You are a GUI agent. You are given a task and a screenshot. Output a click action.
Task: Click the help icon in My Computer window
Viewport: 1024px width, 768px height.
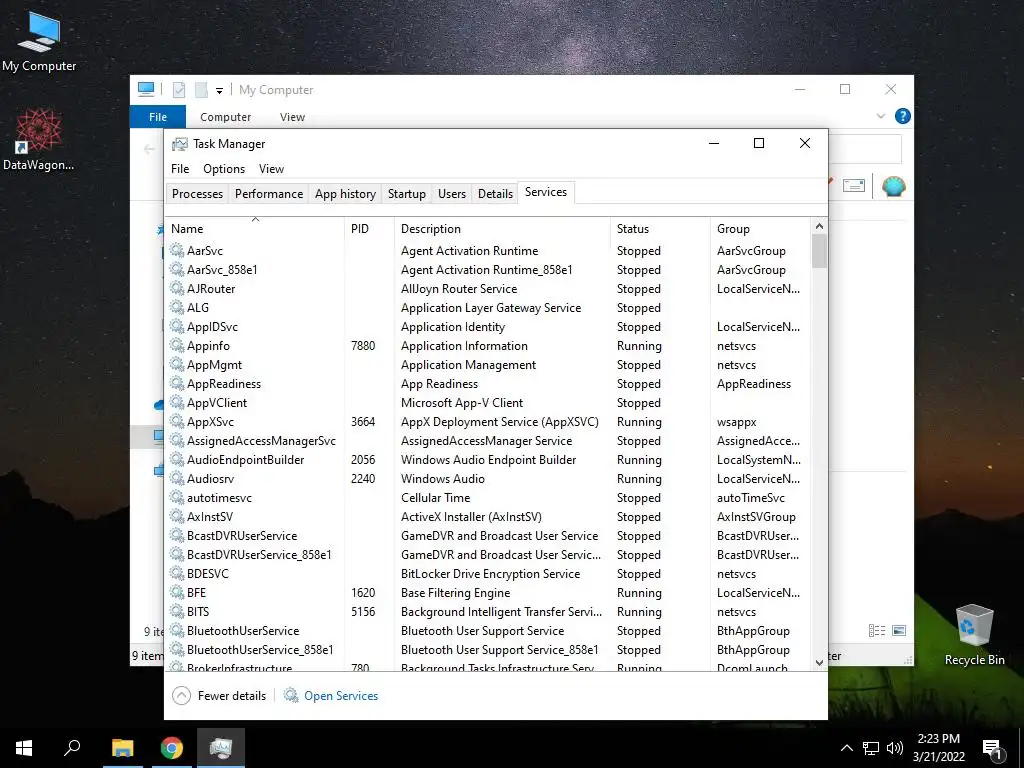tap(903, 116)
